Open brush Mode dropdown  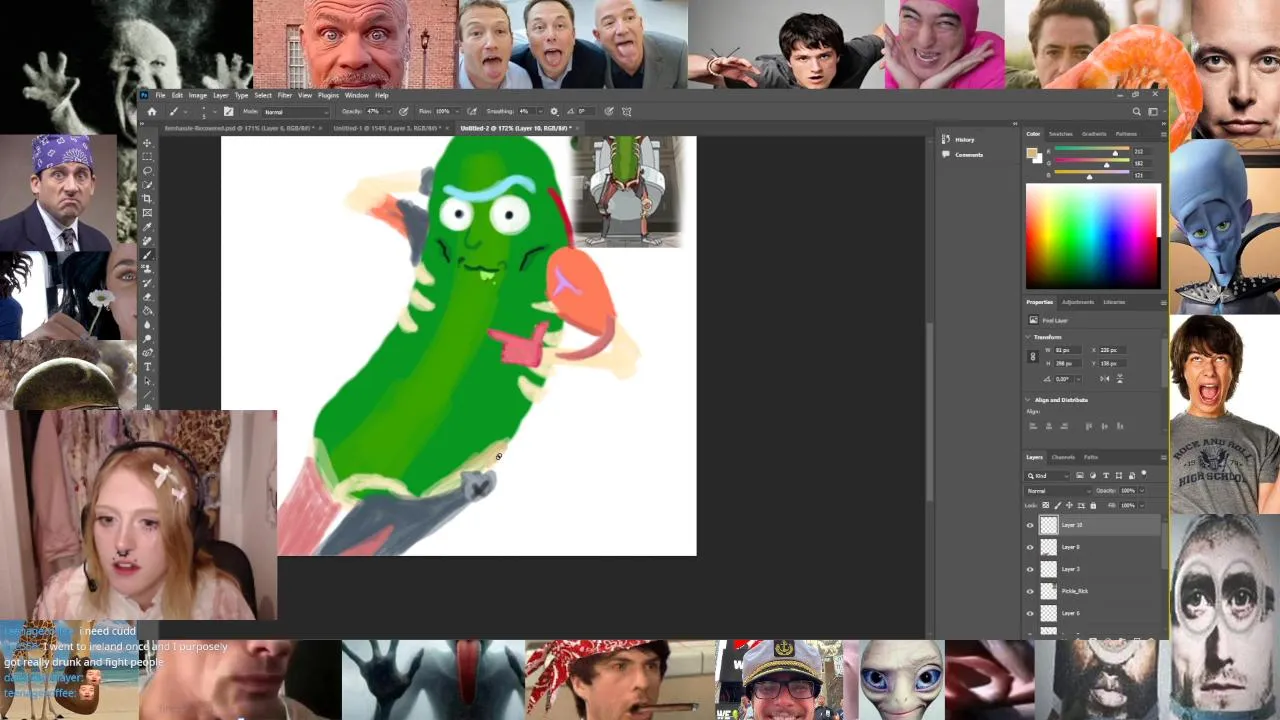(x=295, y=112)
